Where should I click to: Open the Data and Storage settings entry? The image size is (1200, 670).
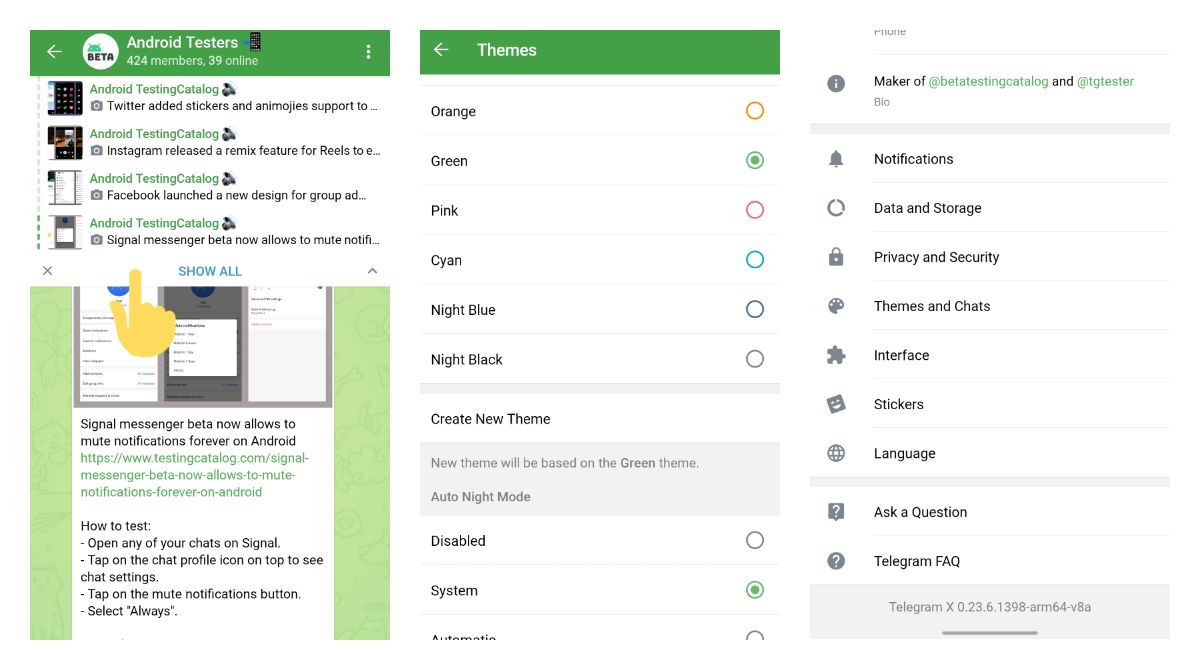(x=927, y=208)
